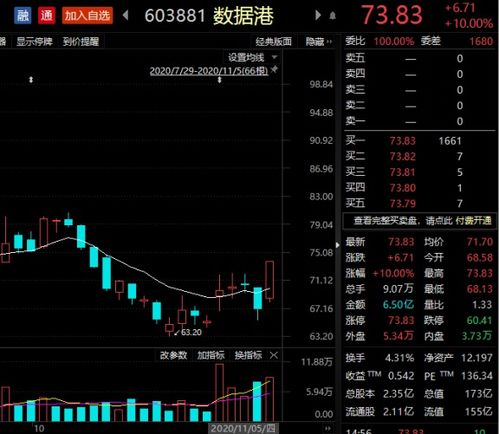Click 外盘 value 5.34万
Image resolution: width=499 pixels, height=434 pixels.
[x=398, y=336]
